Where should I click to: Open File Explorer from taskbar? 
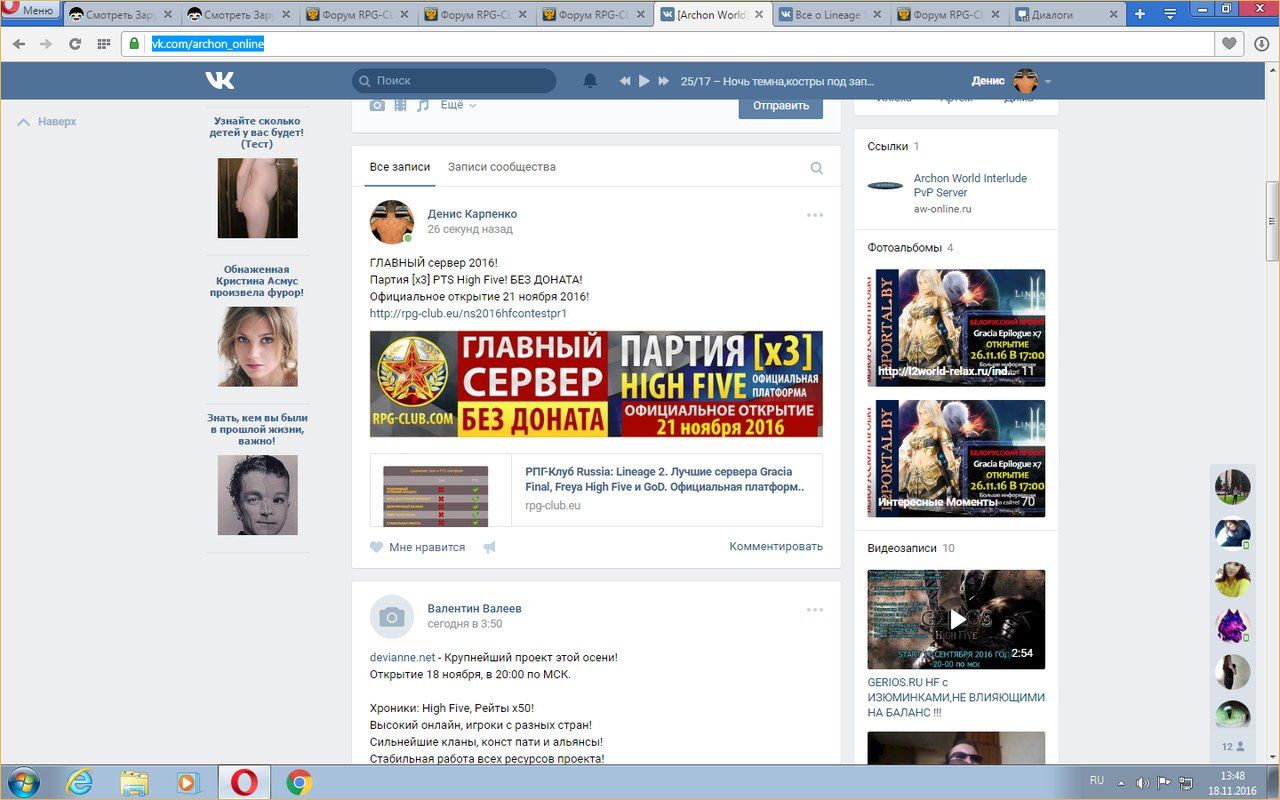(135, 782)
